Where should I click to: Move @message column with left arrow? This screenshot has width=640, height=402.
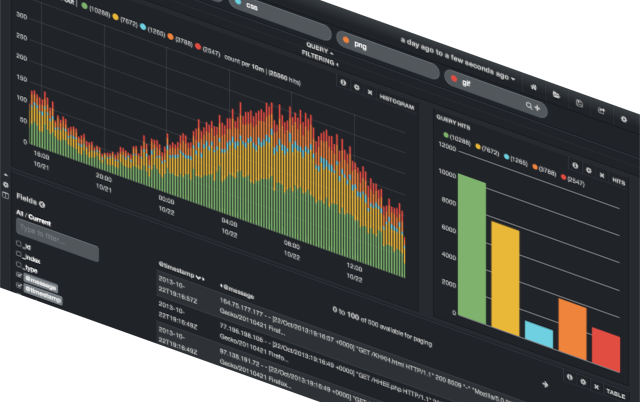coord(221,285)
